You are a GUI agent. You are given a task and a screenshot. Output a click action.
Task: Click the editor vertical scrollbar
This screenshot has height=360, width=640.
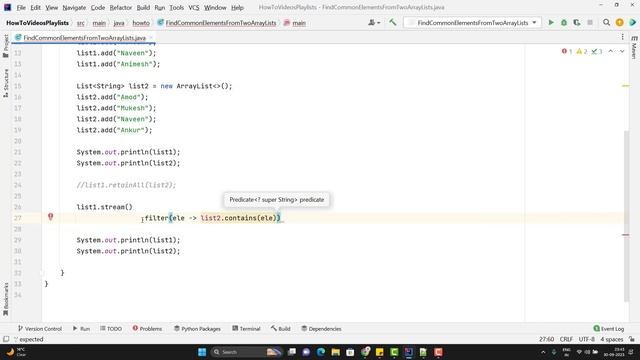pyautogui.click(x=627, y=216)
